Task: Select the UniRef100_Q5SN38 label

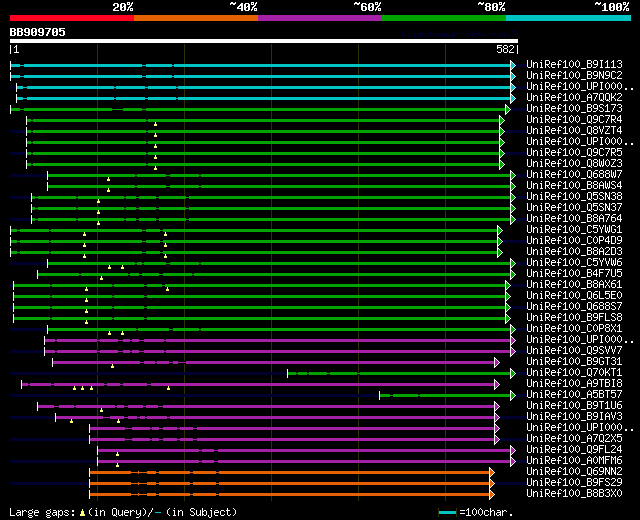Action: pos(574,196)
